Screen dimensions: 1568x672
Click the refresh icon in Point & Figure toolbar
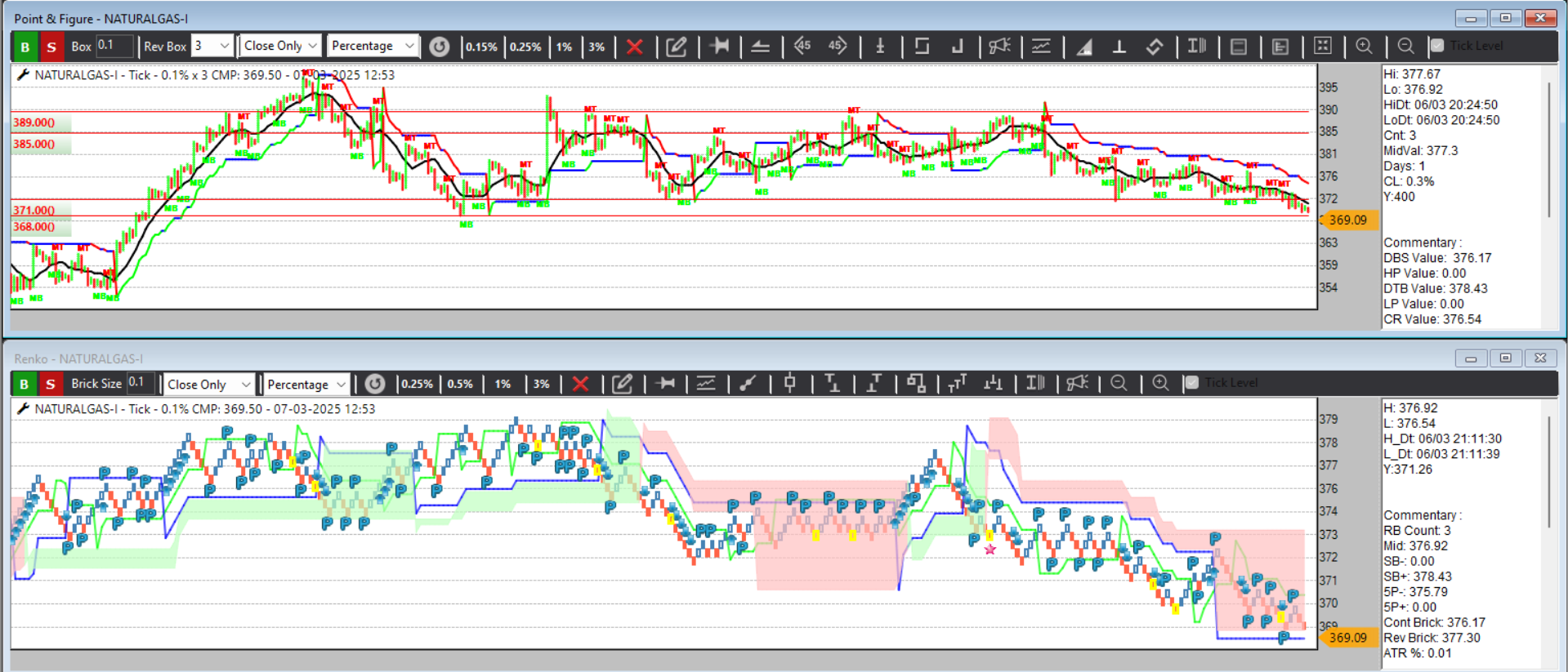coord(439,47)
